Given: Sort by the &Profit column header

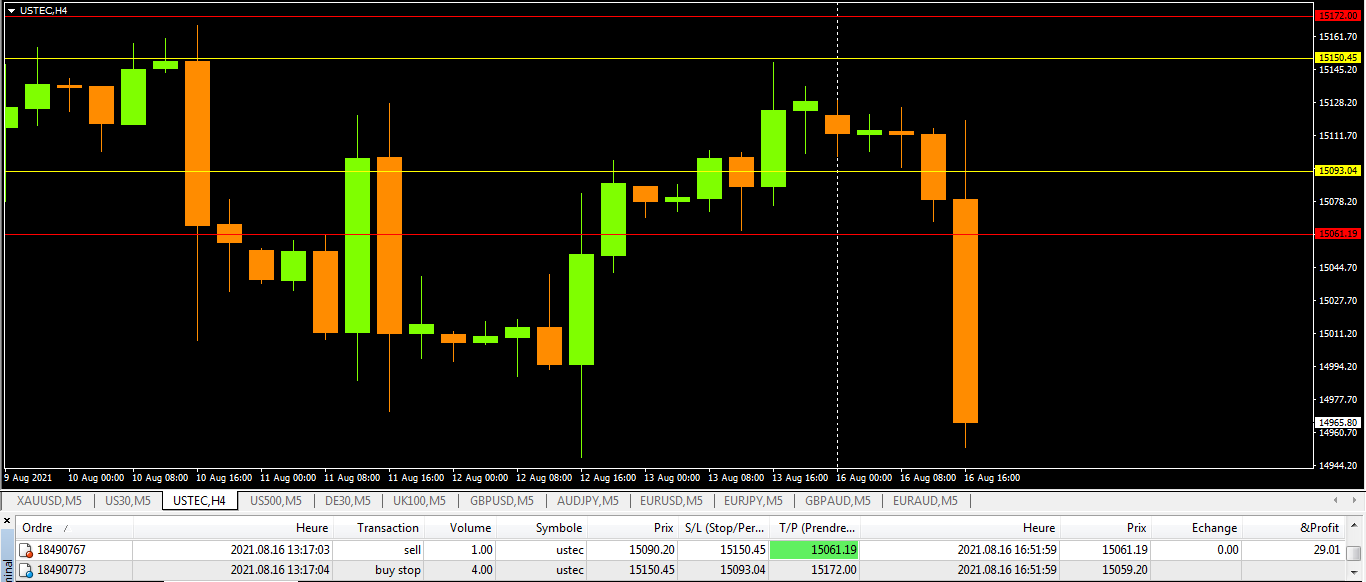Looking at the screenshot, I should pos(1319,528).
